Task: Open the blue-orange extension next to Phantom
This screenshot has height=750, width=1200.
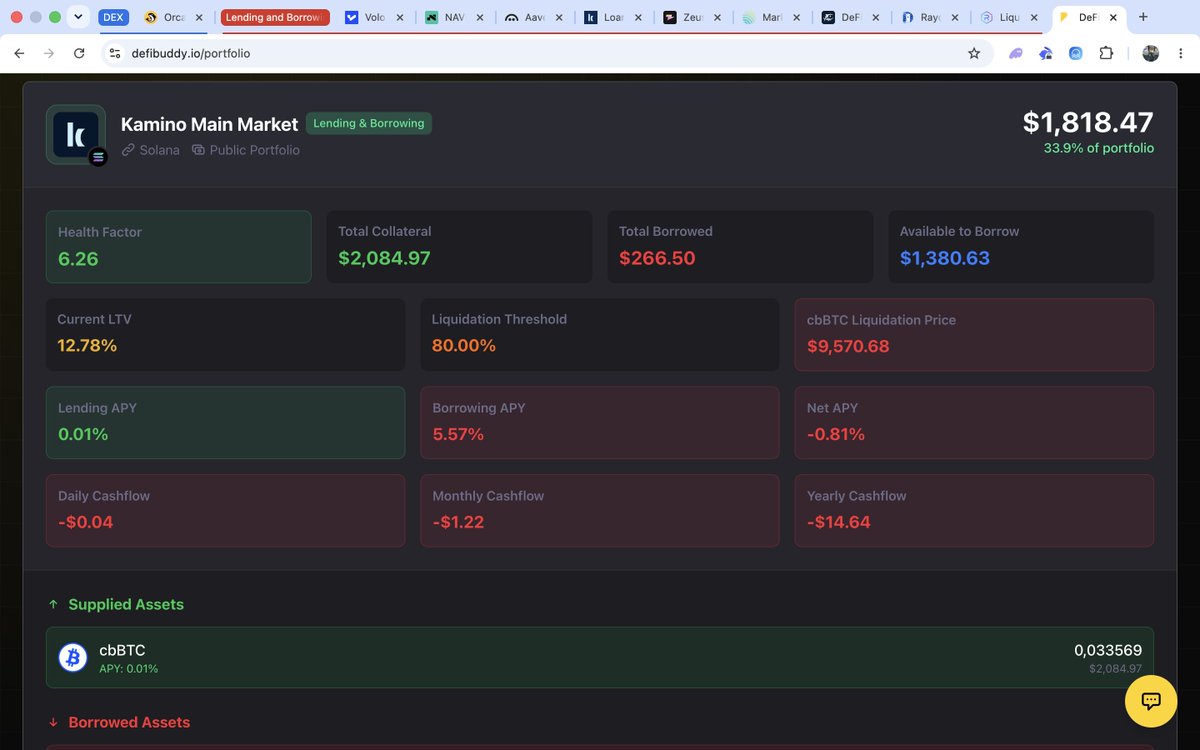Action: (1046, 53)
